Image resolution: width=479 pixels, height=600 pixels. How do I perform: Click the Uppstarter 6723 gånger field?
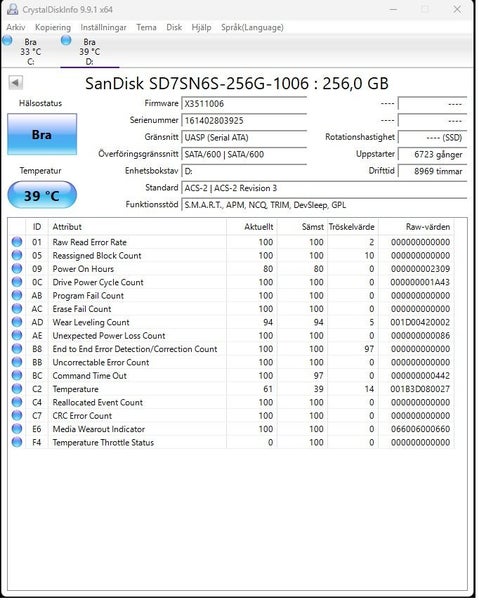click(432, 154)
